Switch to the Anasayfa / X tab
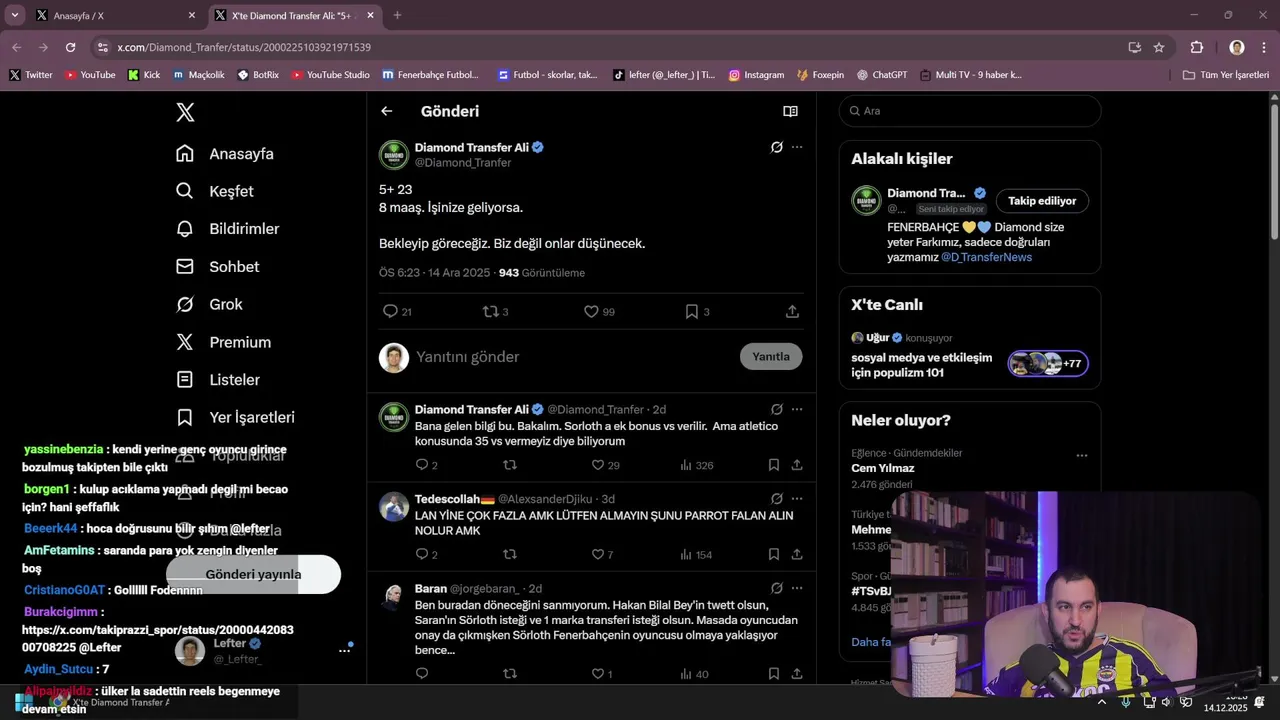Viewport: 1280px width, 720px height. coord(115,16)
